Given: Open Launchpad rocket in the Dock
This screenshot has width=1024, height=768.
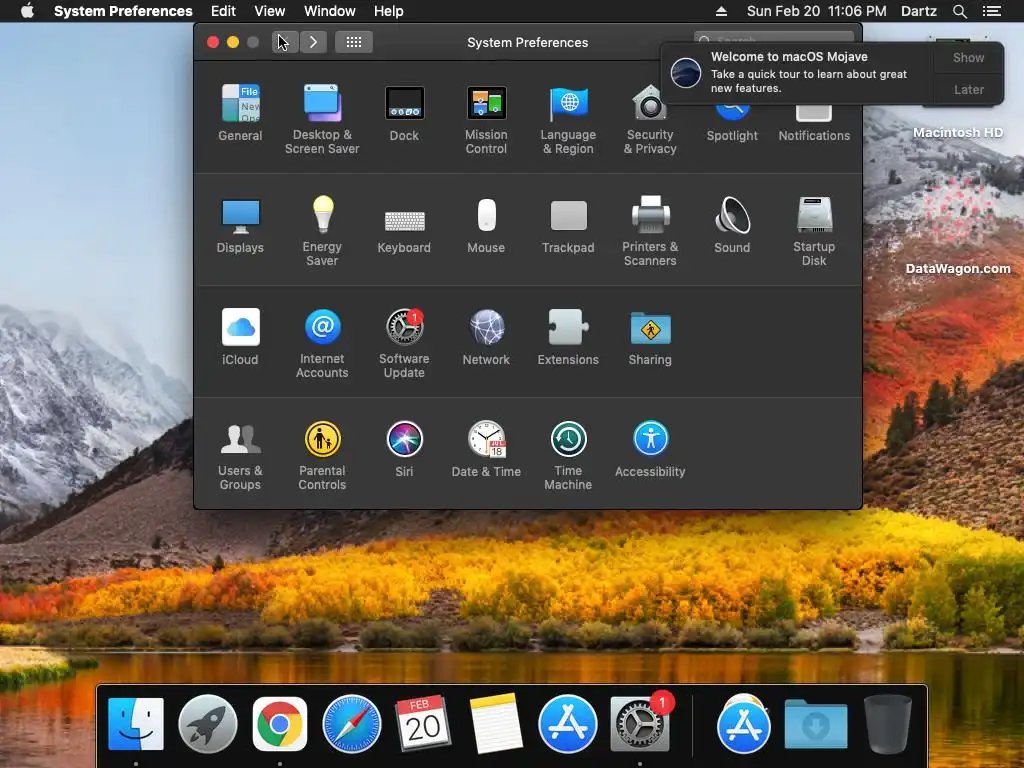Looking at the screenshot, I should click(208, 724).
